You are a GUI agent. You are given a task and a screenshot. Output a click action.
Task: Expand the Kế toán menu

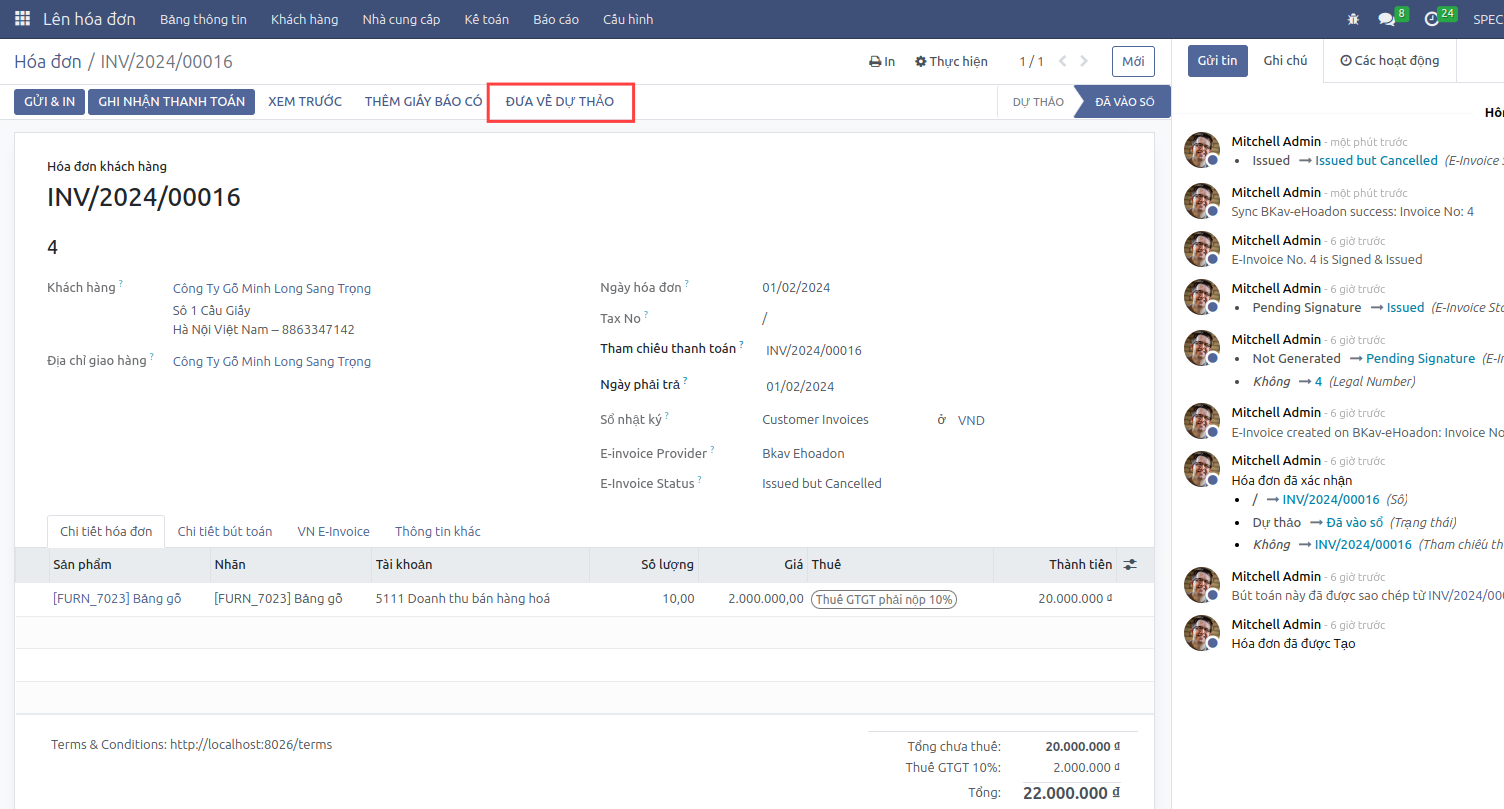pos(484,19)
